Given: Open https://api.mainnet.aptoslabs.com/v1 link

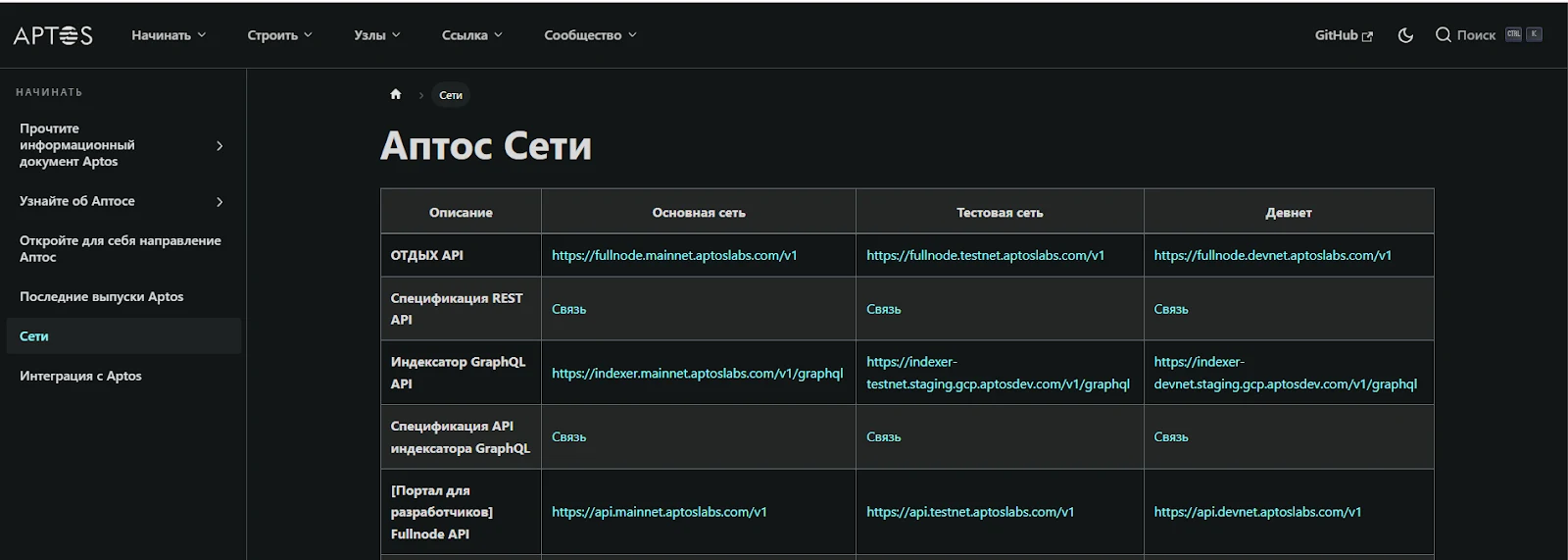Looking at the screenshot, I should [x=659, y=512].
